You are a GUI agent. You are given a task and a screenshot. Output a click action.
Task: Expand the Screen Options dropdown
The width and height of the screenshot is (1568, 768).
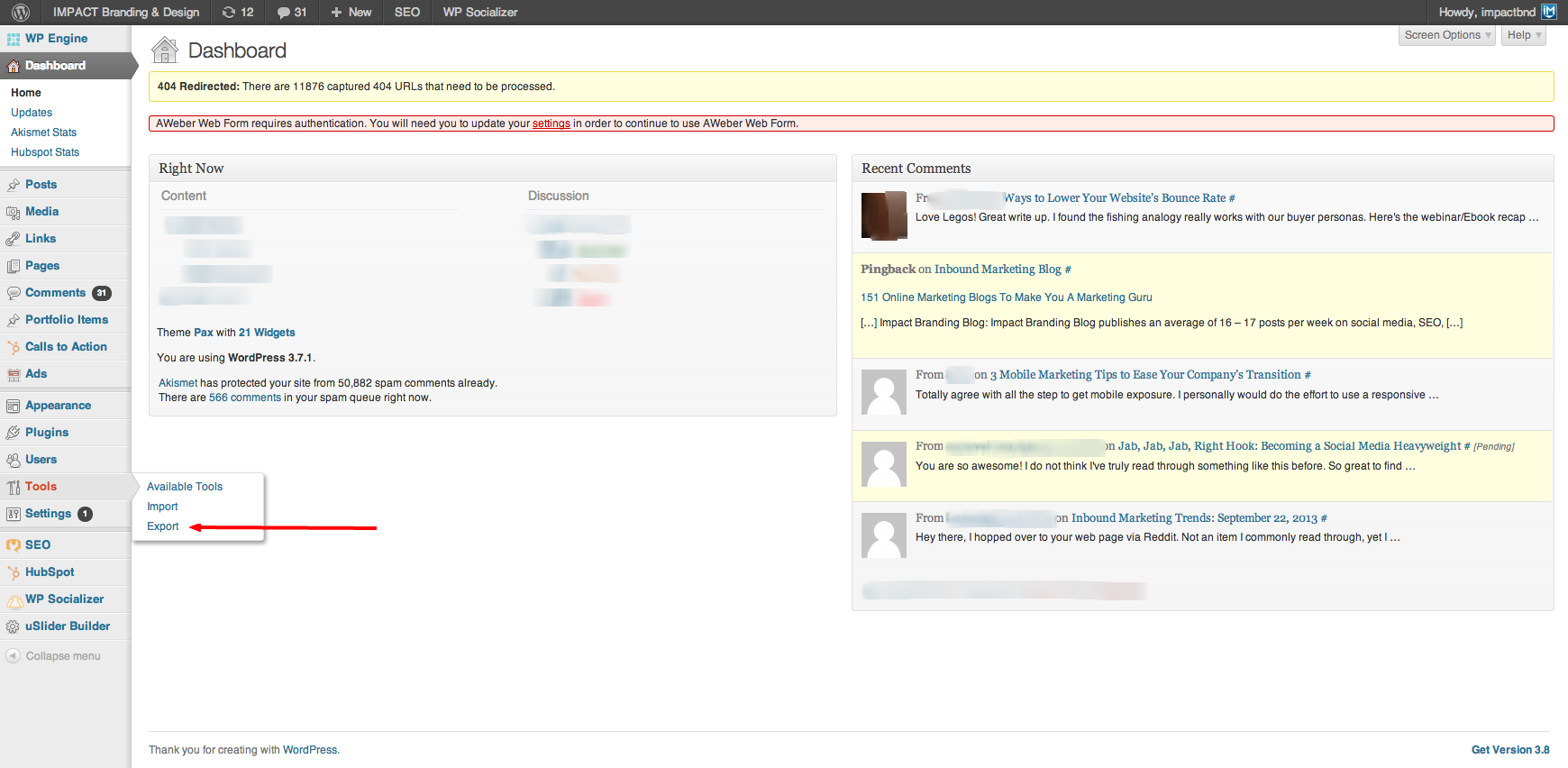[x=1446, y=35]
